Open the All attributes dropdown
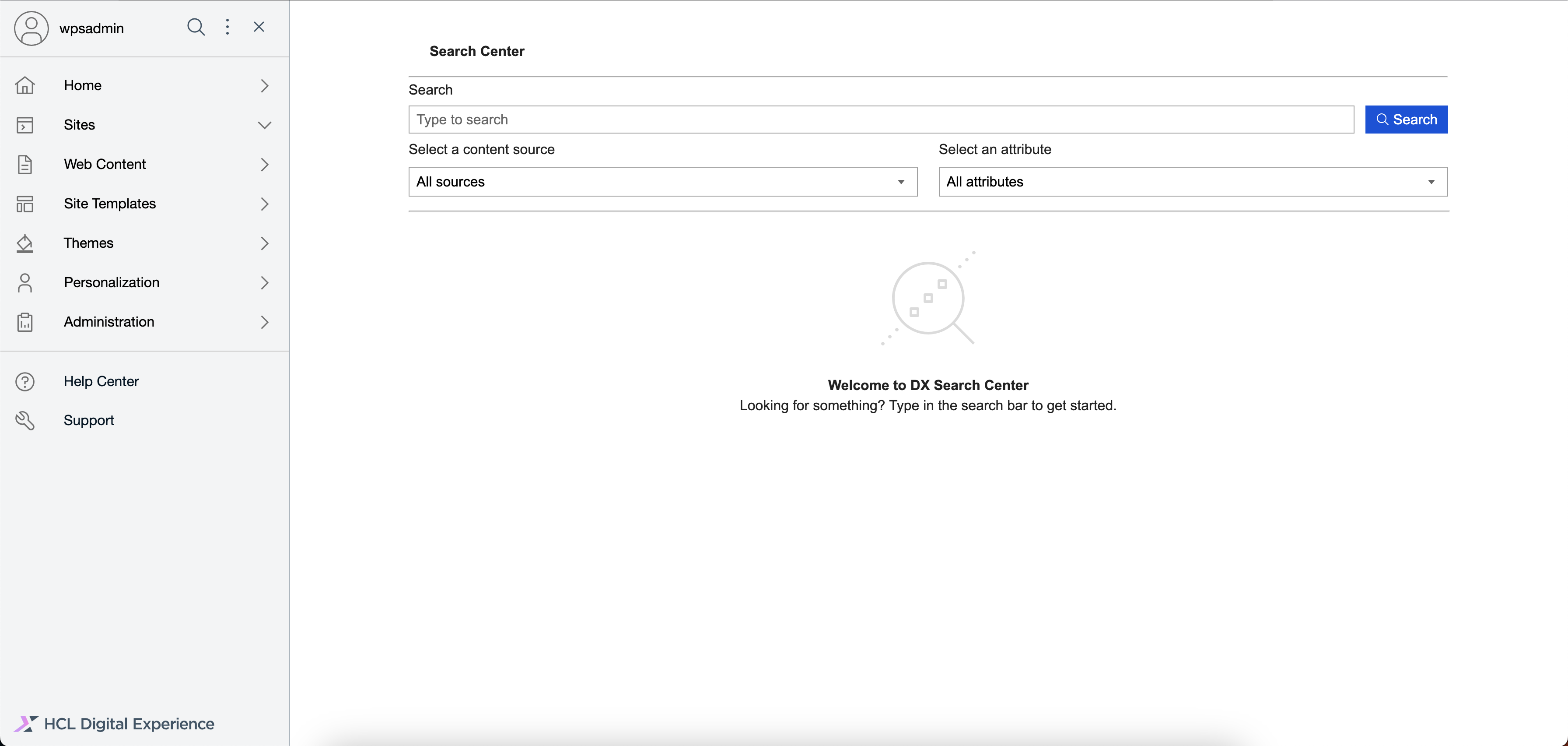 (x=1192, y=182)
